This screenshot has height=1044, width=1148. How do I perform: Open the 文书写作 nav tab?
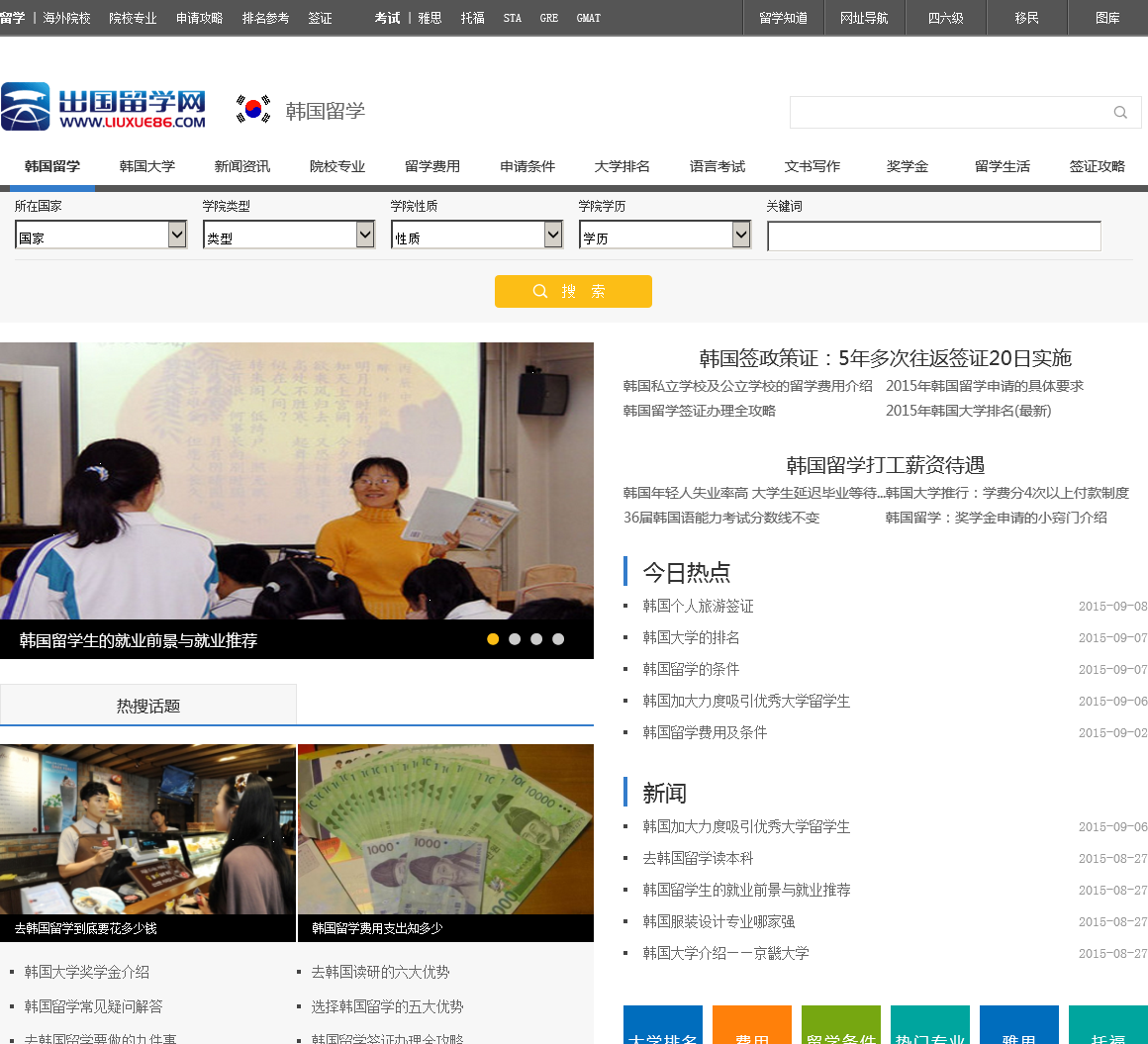(812, 166)
